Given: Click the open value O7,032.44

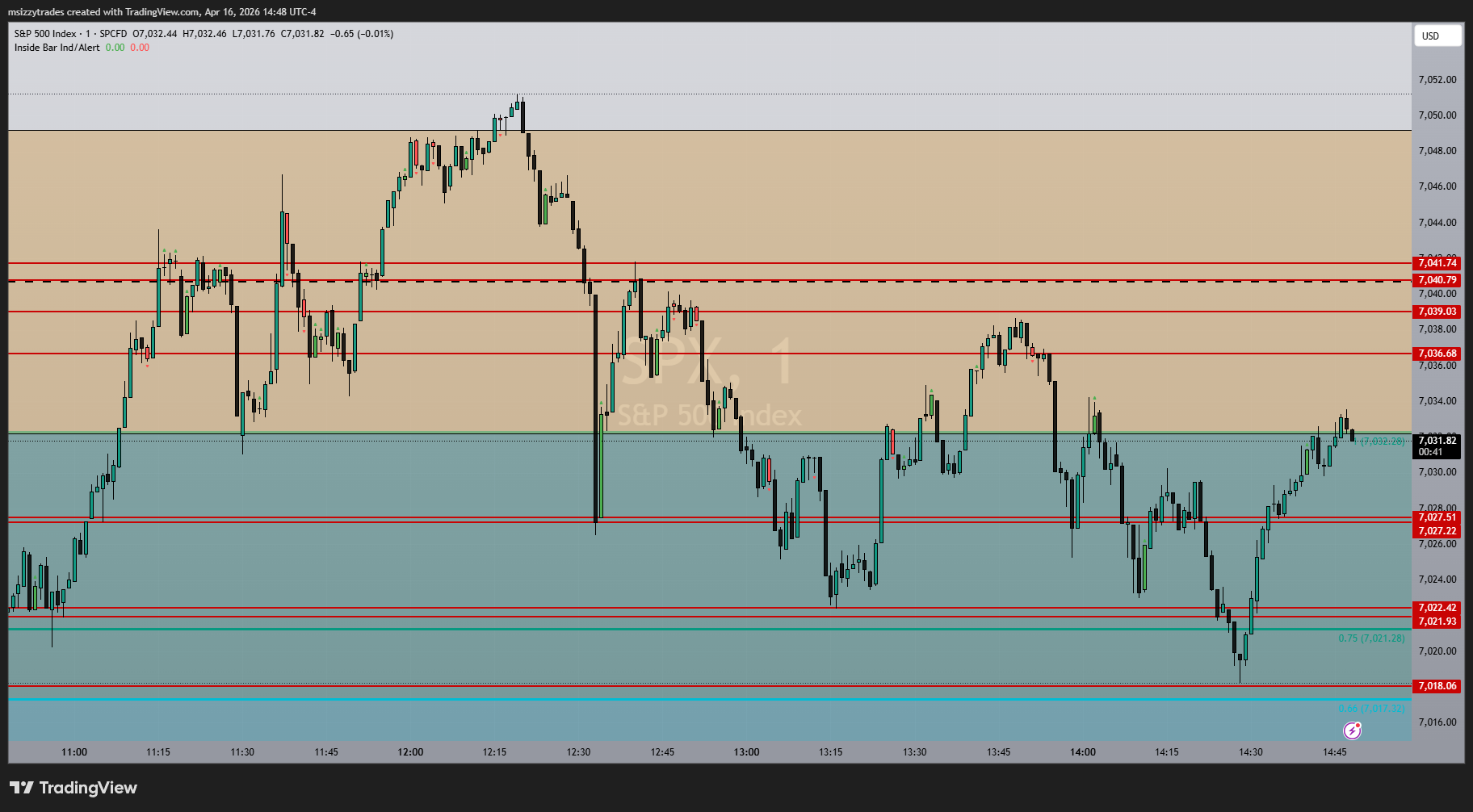Looking at the screenshot, I should [155, 34].
